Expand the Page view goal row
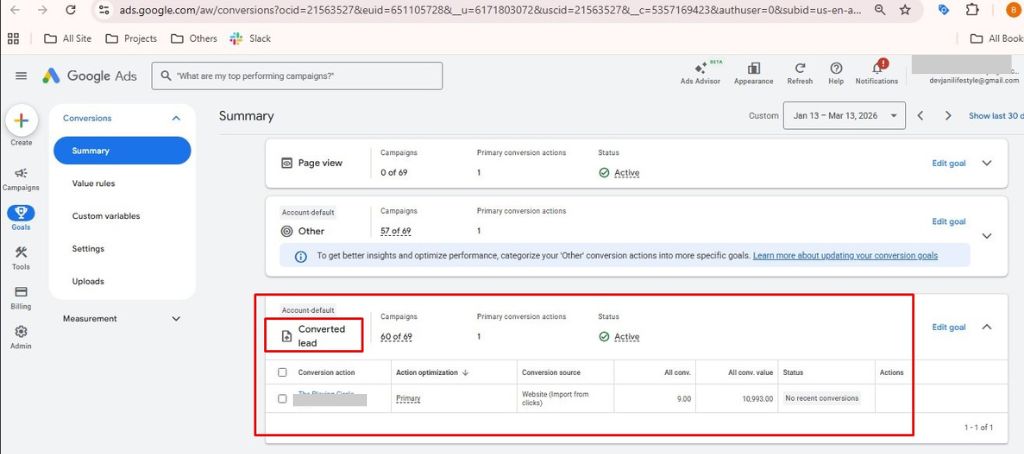This screenshot has width=1024, height=454. (987, 163)
